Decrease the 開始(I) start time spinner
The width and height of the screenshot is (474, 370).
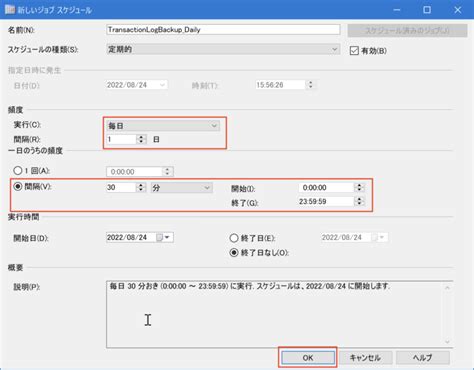click(x=359, y=190)
